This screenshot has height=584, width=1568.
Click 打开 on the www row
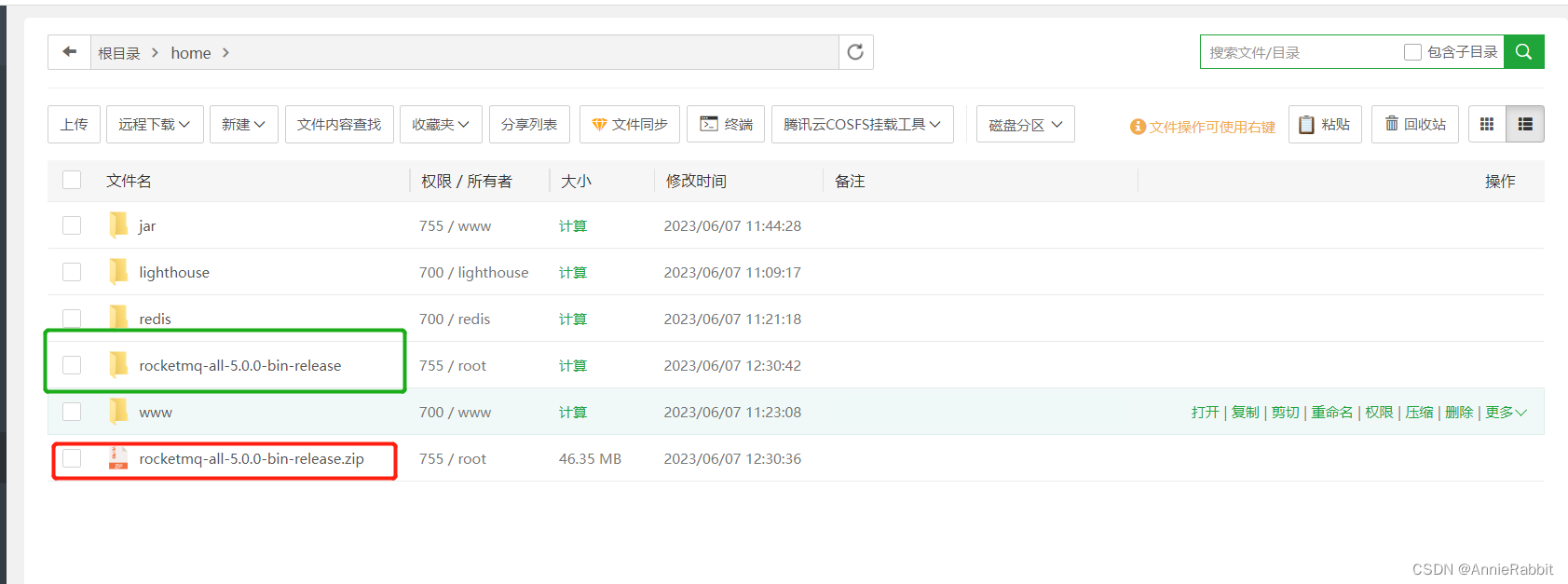click(1205, 412)
